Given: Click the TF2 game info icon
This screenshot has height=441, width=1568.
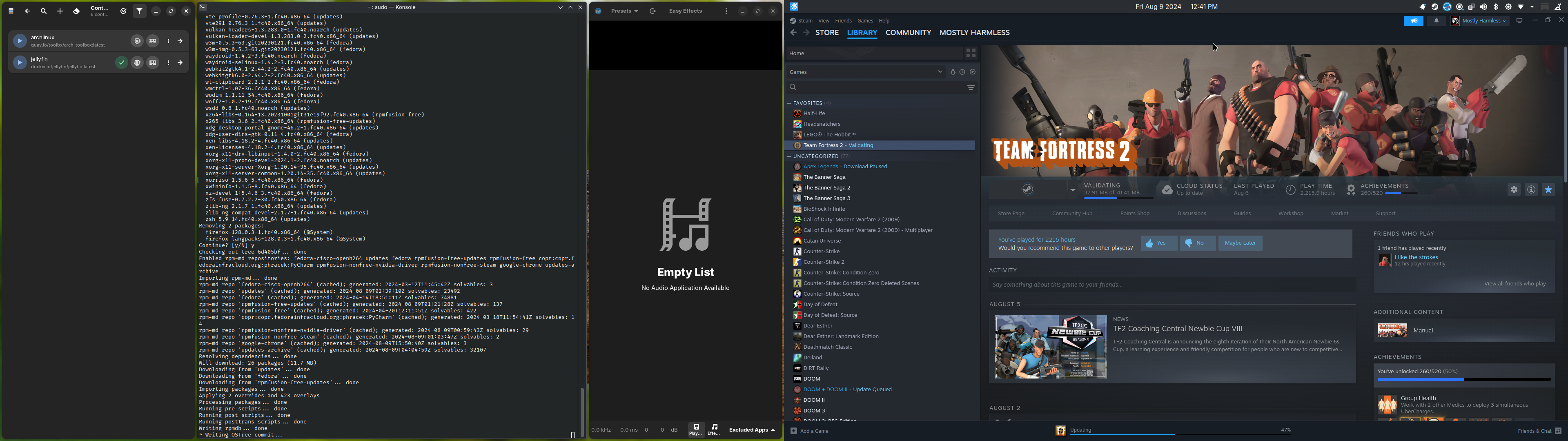Looking at the screenshot, I should [x=1531, y=190].
